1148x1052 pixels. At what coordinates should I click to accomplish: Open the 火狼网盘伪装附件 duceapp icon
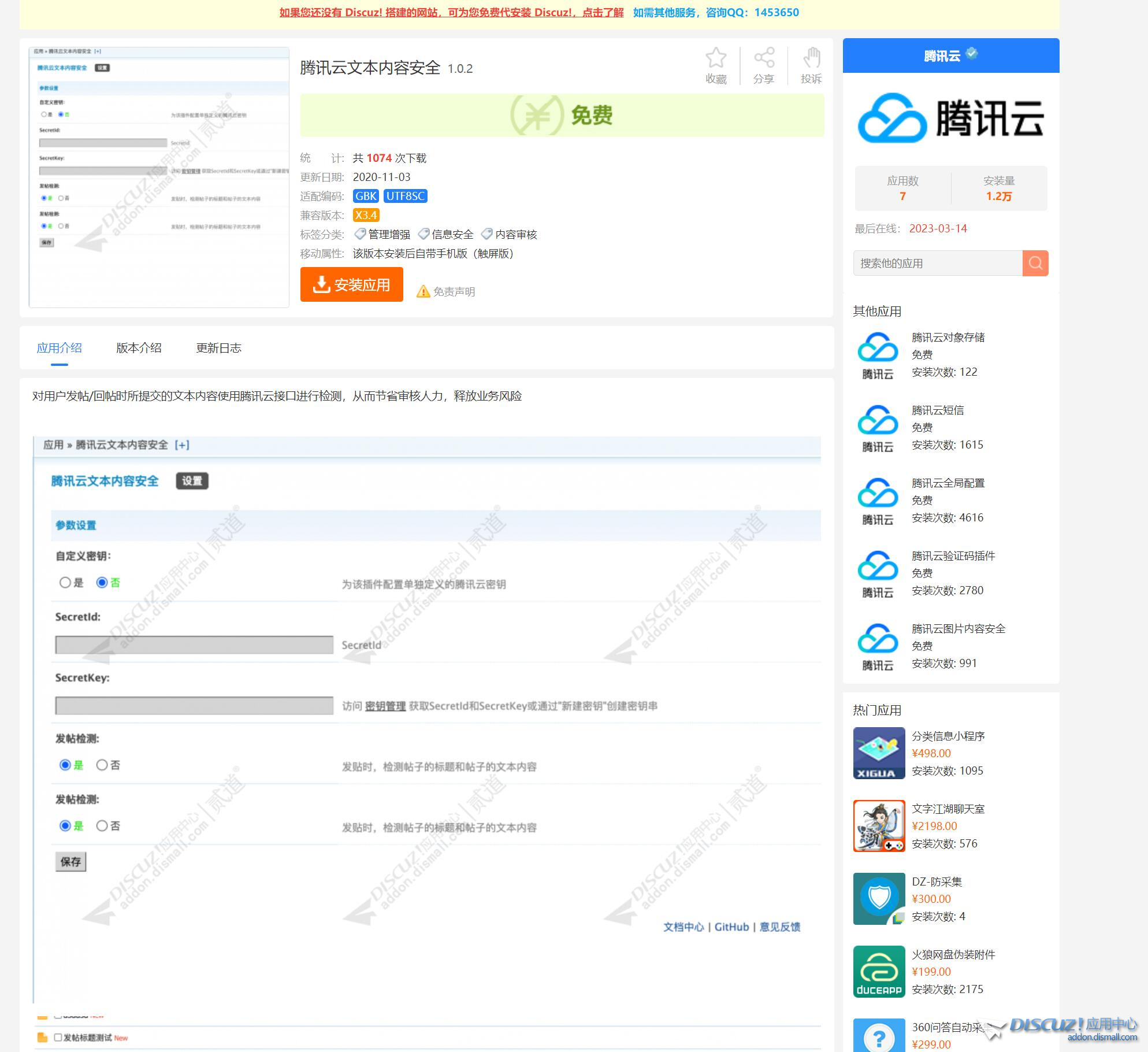(x=879, y=972)
